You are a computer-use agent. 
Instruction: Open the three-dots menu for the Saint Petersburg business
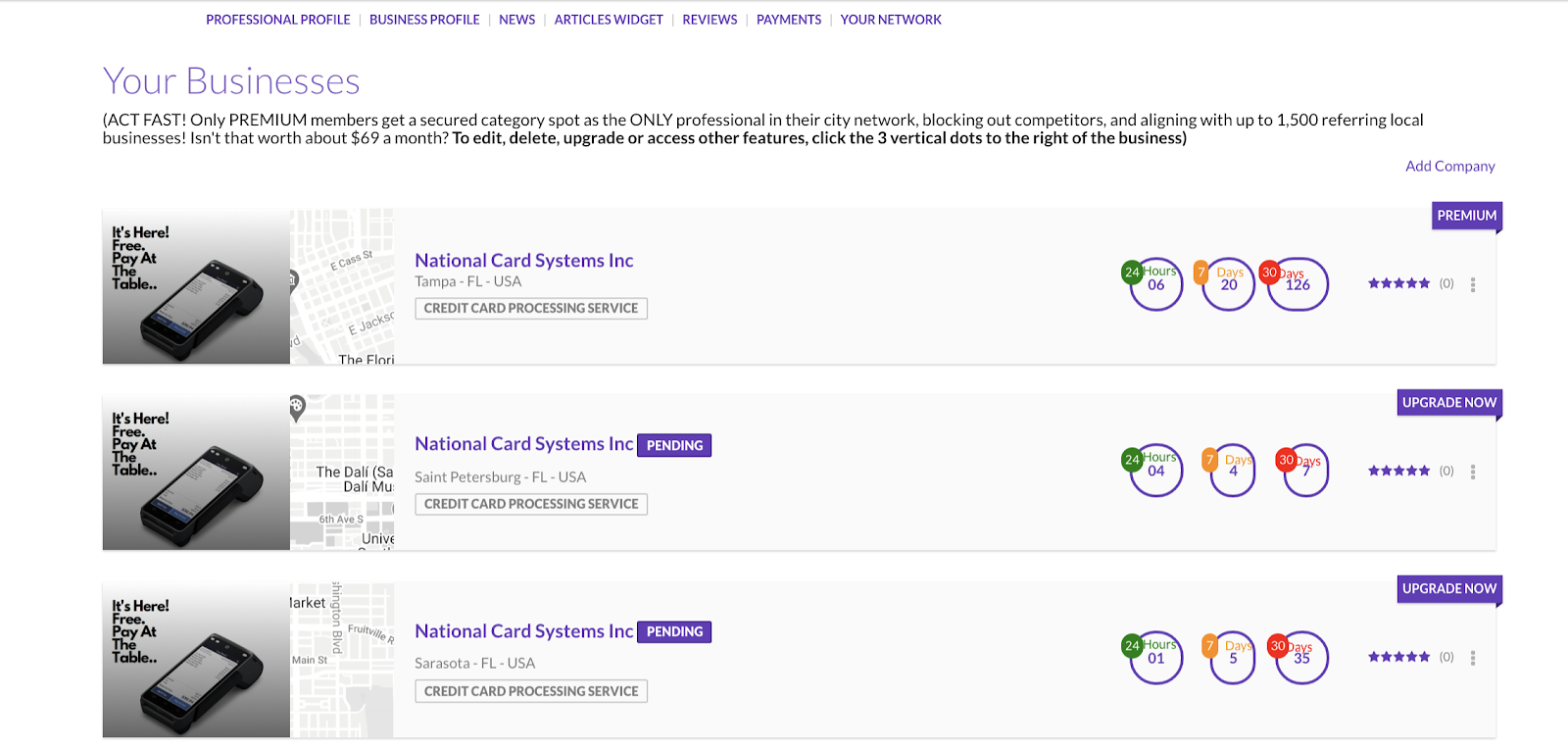tap(1473, 472)
